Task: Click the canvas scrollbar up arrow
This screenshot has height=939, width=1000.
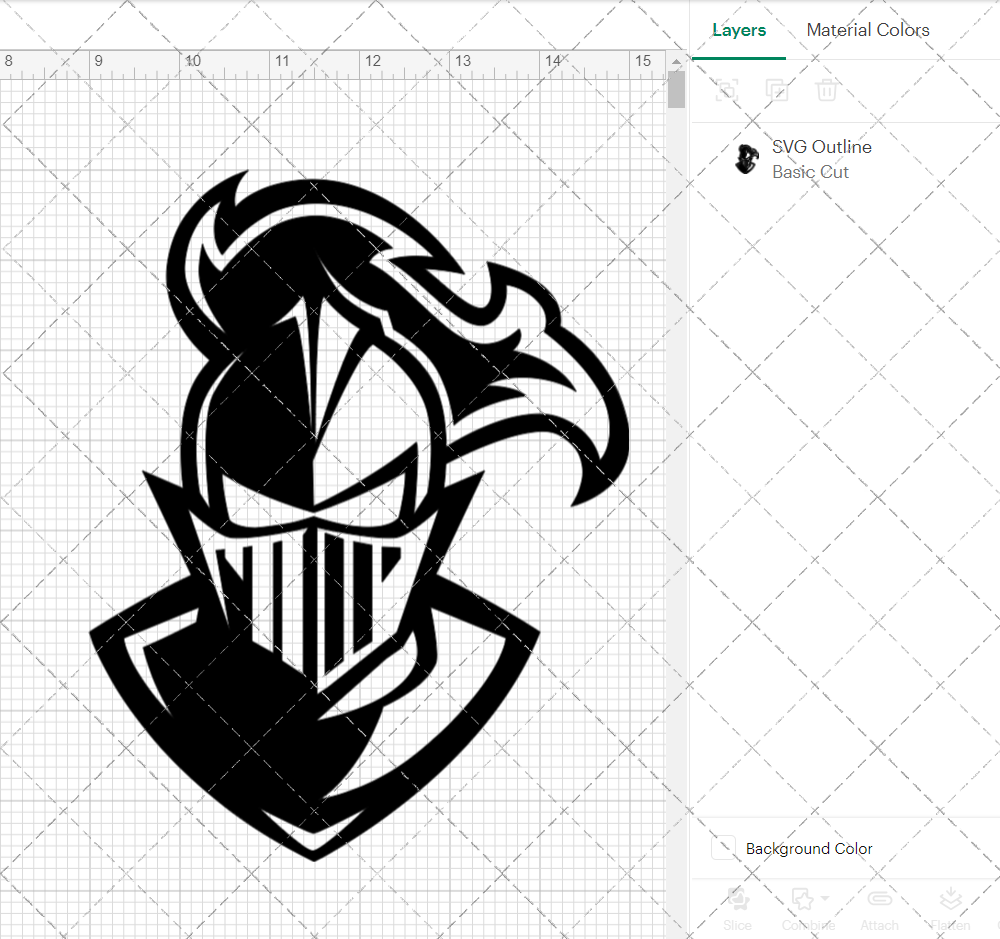Action: (x=676, y=62)
